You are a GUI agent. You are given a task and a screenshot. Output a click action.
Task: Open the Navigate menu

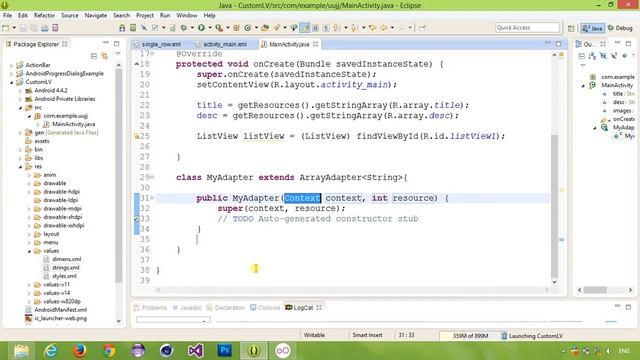point(96,15)
